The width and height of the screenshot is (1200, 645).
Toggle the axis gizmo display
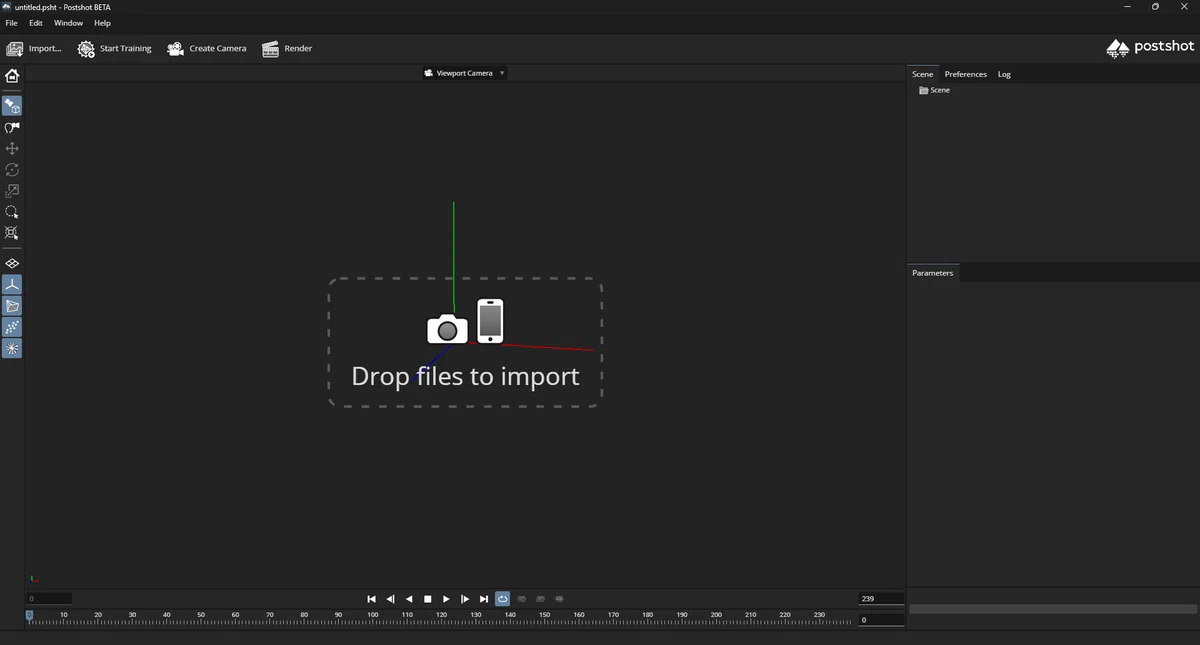coord(12,285)
